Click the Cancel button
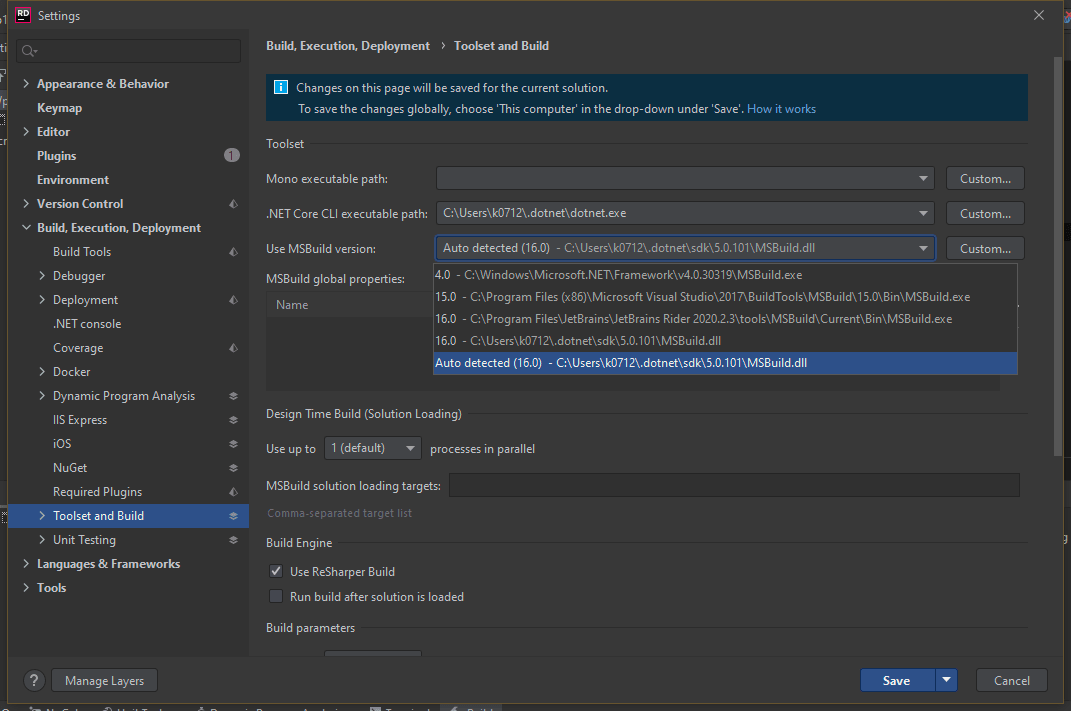This screenshot has width=1071, height=711. [x=1012, y=680]
